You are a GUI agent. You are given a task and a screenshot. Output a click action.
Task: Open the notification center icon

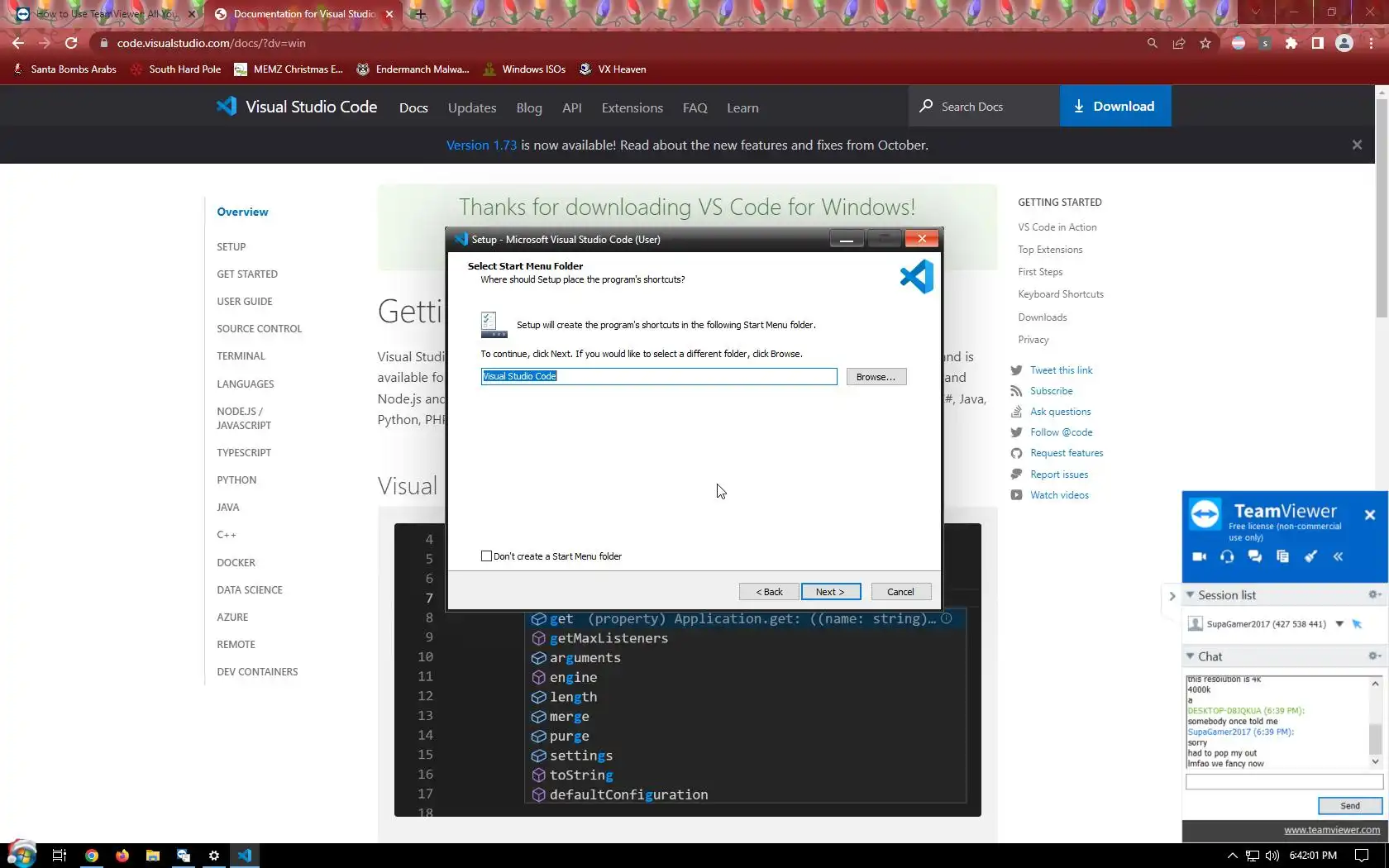click(x=1362, y=856)
